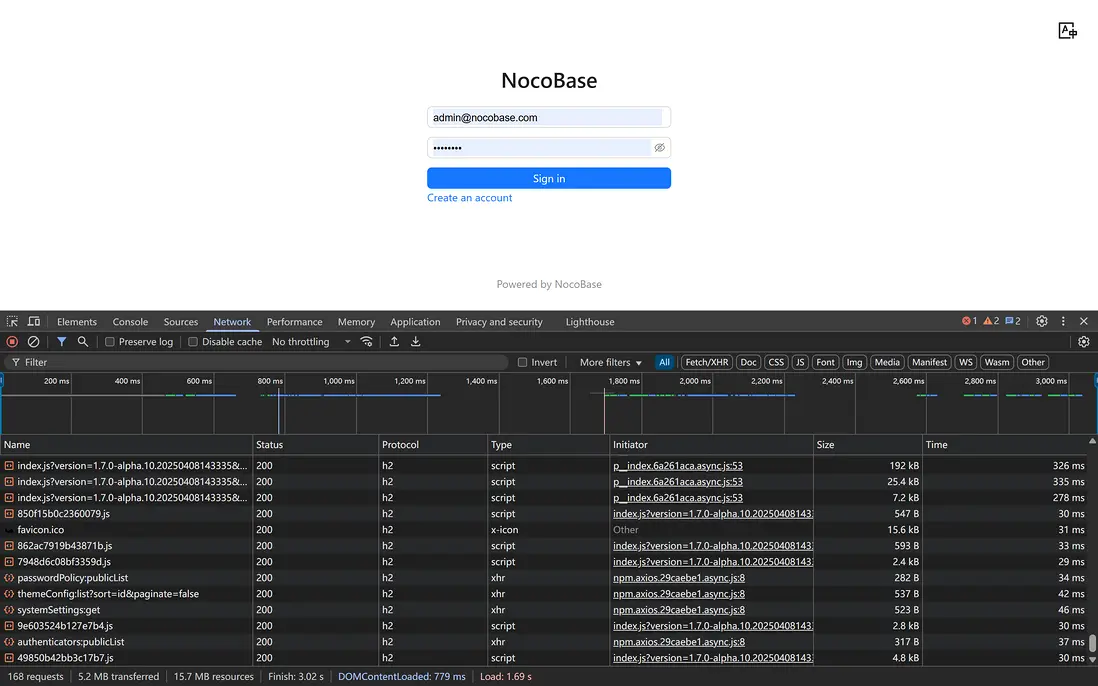Viewport: 1098px width, 686px height.
Task: Enable the Preserve log checkbox
Action: 110,342
